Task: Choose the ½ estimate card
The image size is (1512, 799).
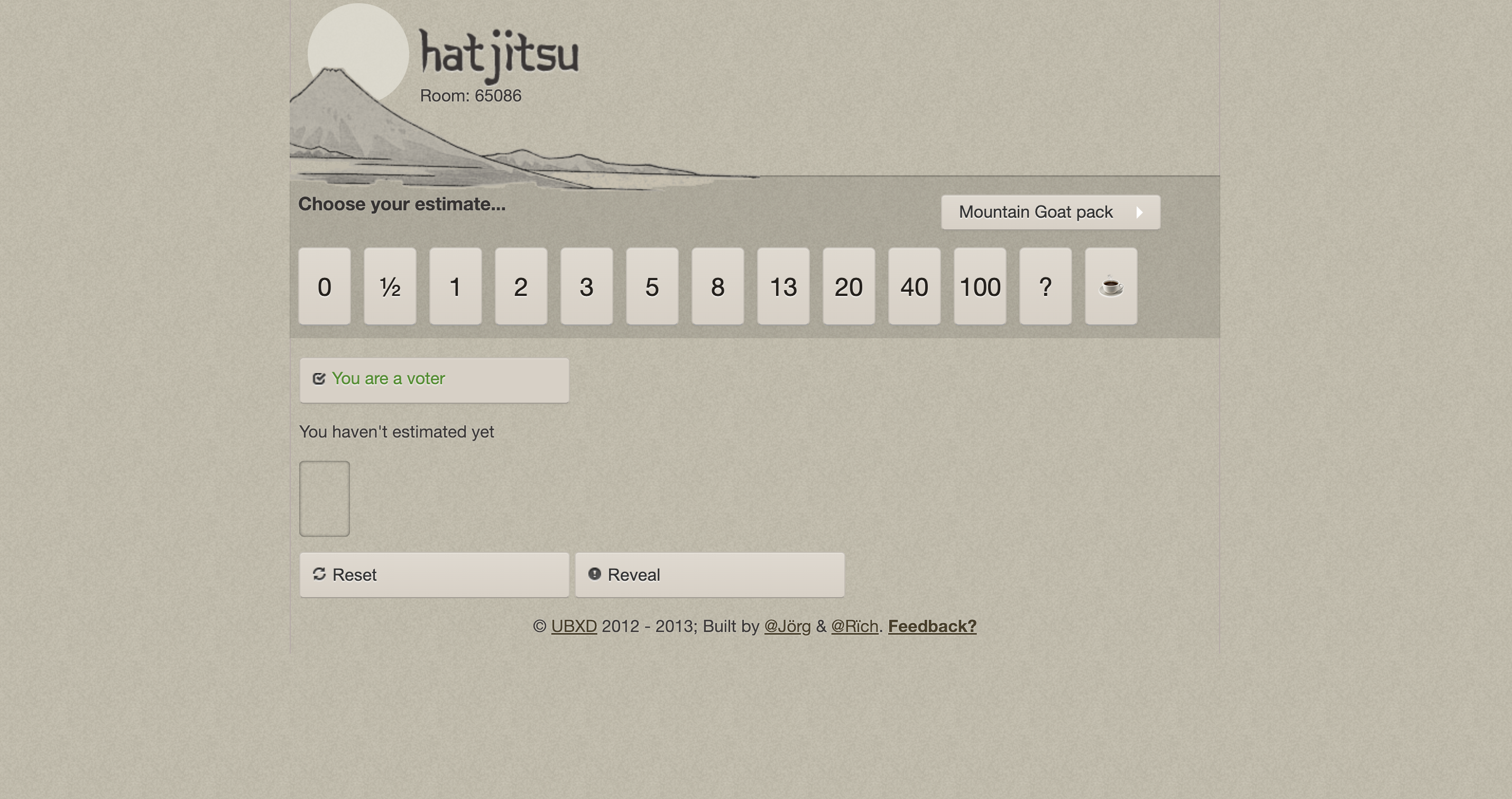Action: (390, 286)
